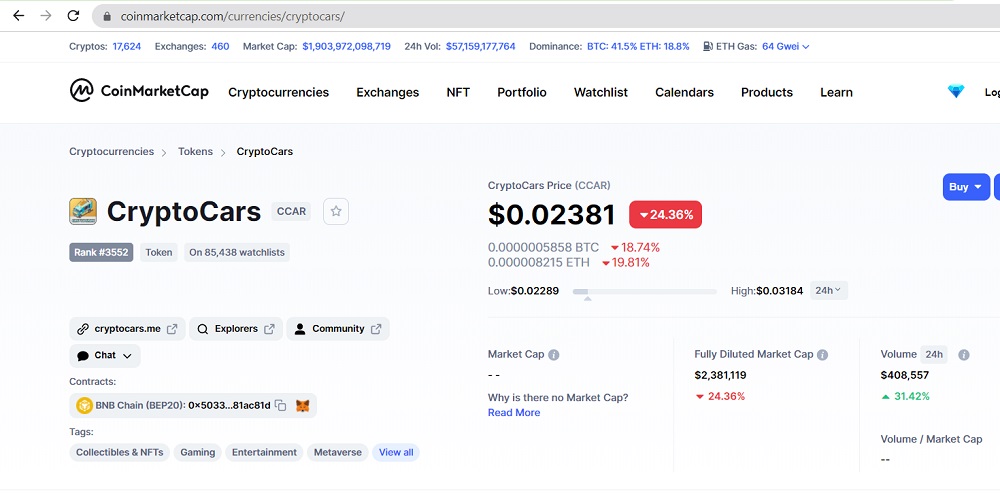Click the Cryptos count 17,624 link
1000x495 pixels.
[x=127, y=47]
